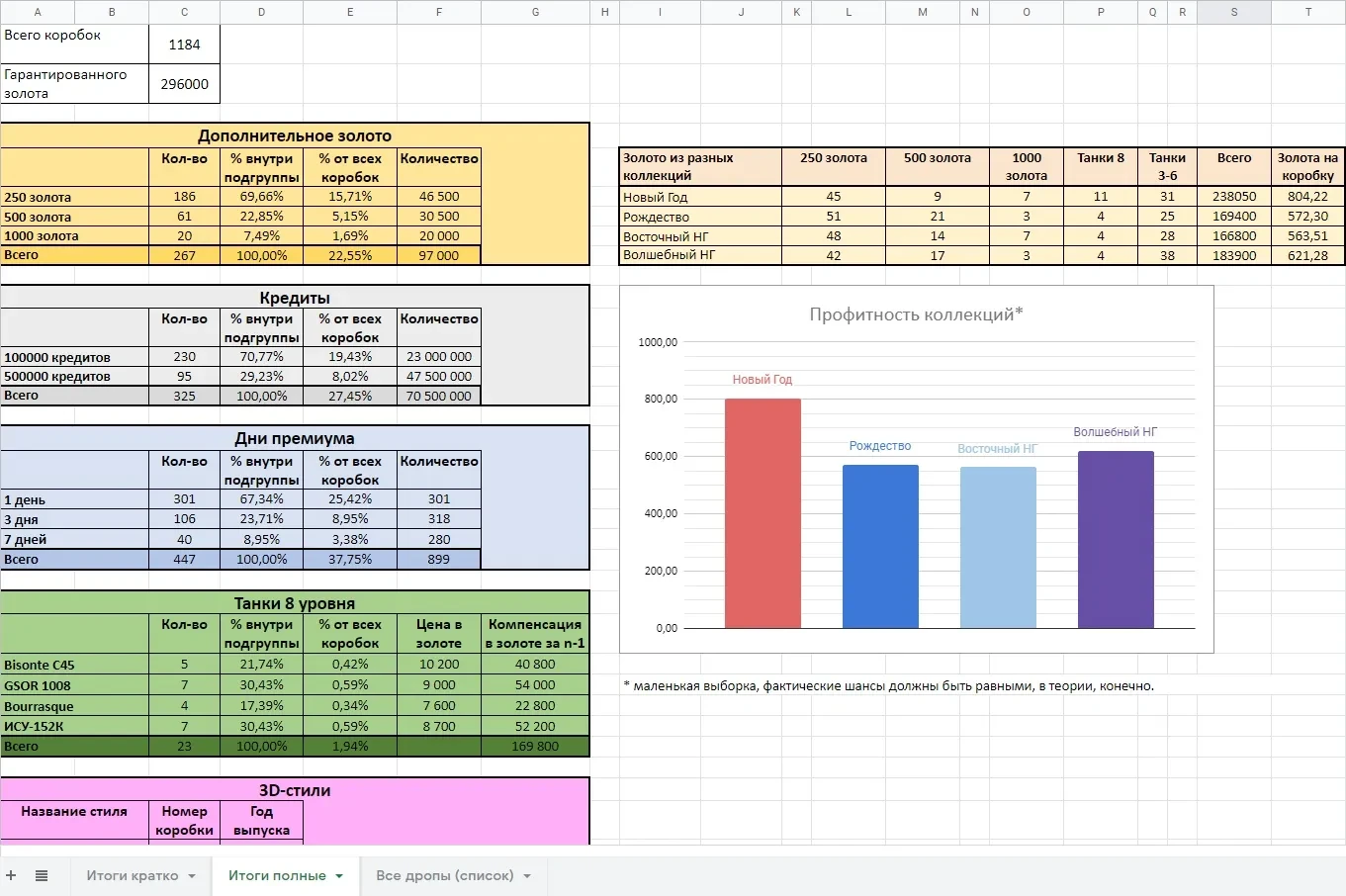Select the "Bisonte C45" tank cell
This screenshot has height=896, width=1346.
click(74, 665)
